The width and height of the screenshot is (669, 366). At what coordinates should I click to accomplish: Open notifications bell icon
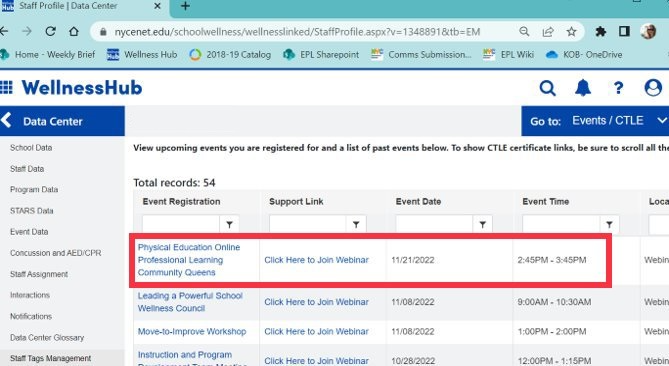[583, 88]
